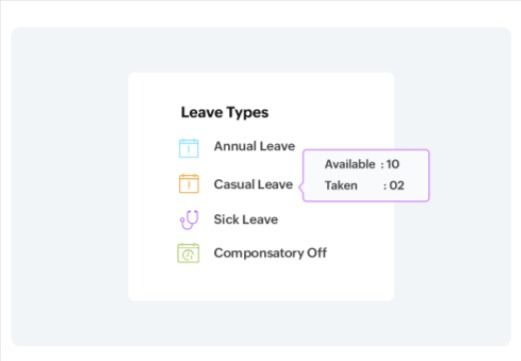Click the Taken label in the tooltip

coord(341,185)
